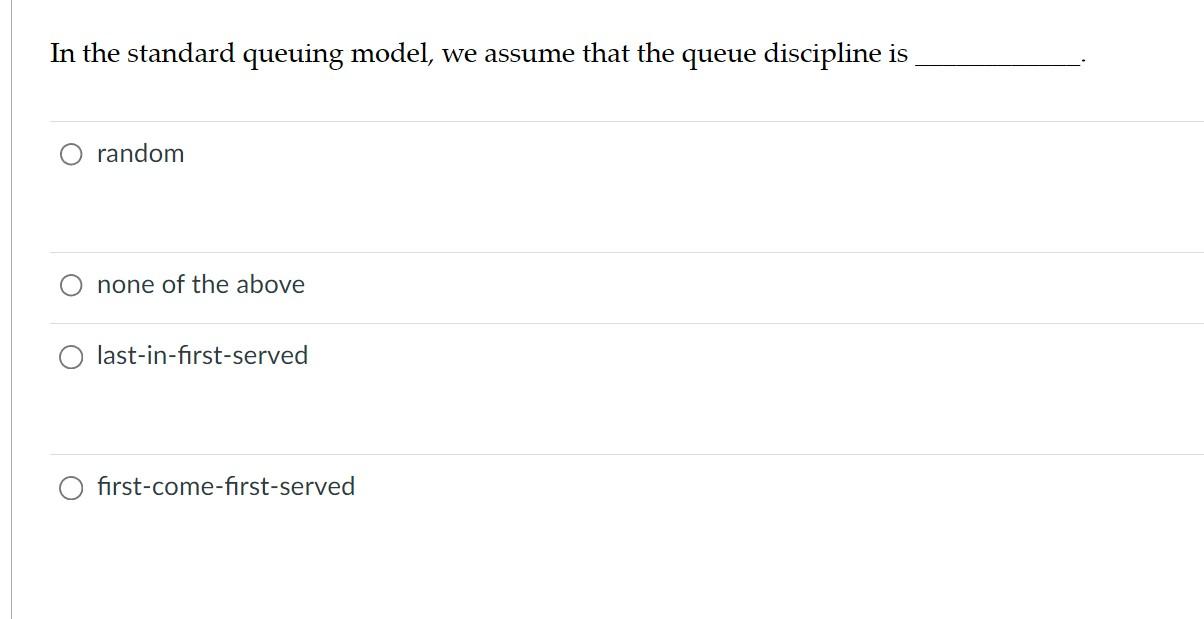Click the blank fill-in line

tap(995, 63)
